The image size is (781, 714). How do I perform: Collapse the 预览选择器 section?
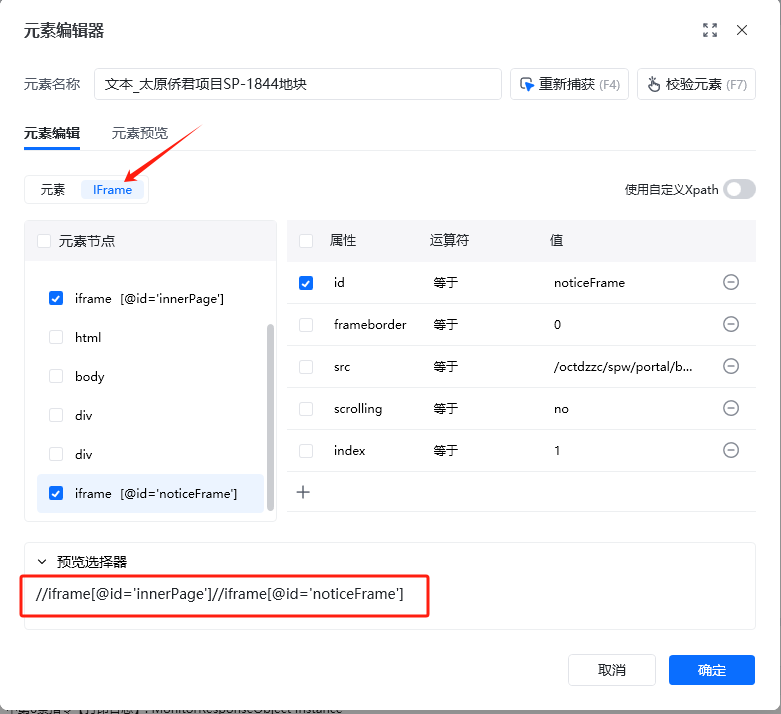(42, 562)
